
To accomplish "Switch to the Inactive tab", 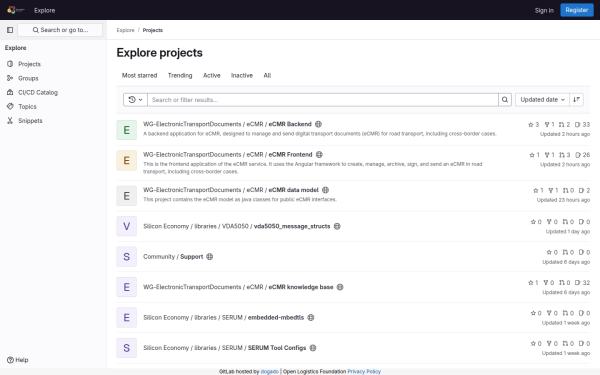I will point(242,75).
